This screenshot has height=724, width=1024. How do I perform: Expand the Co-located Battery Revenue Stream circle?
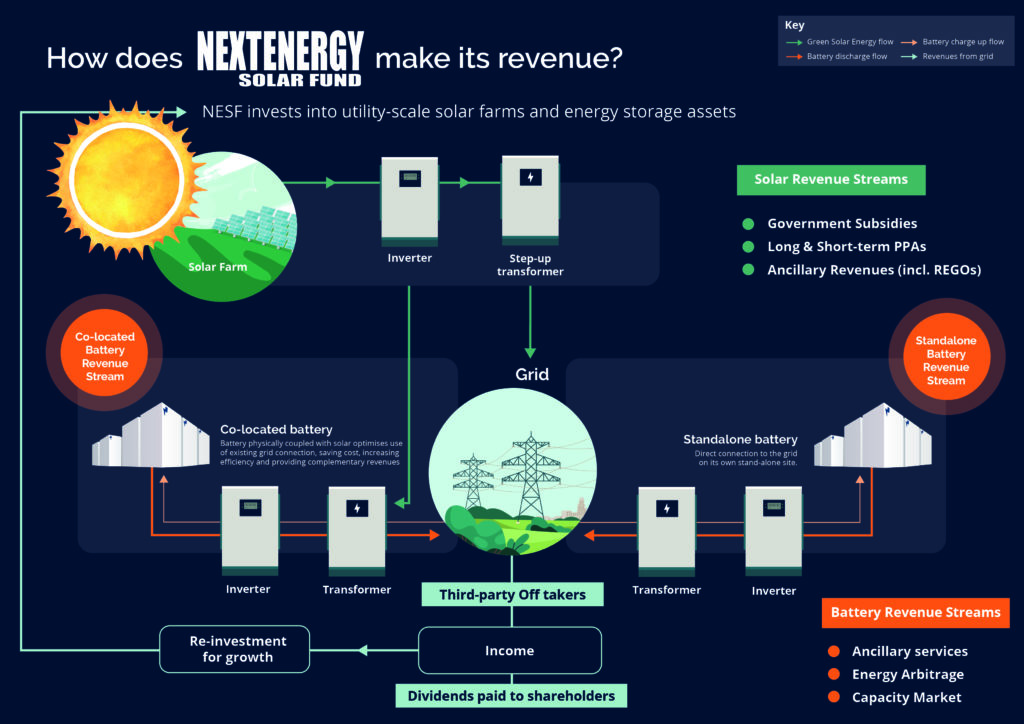click(x=104, y=354)
